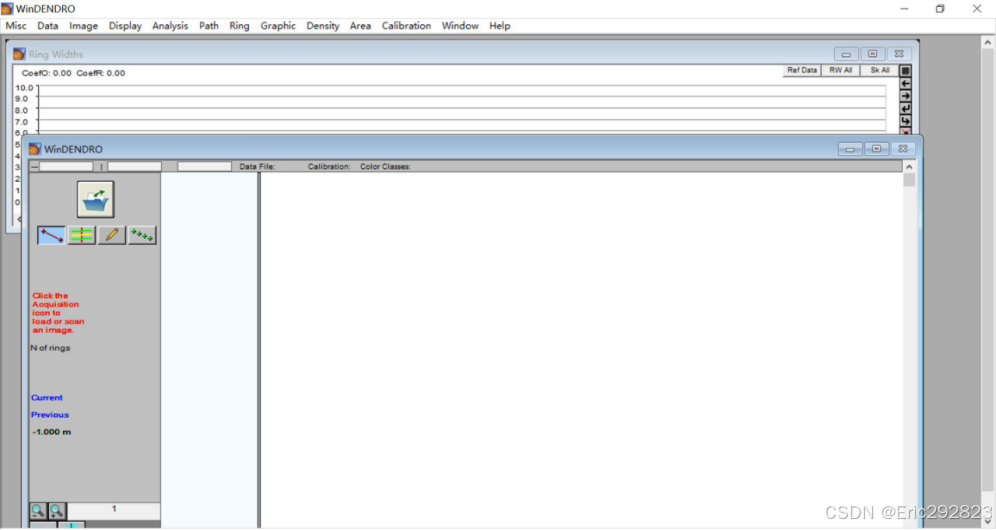Open the Misc menu
This screenshot has height=530, width=996.
[x=16, y=26]
